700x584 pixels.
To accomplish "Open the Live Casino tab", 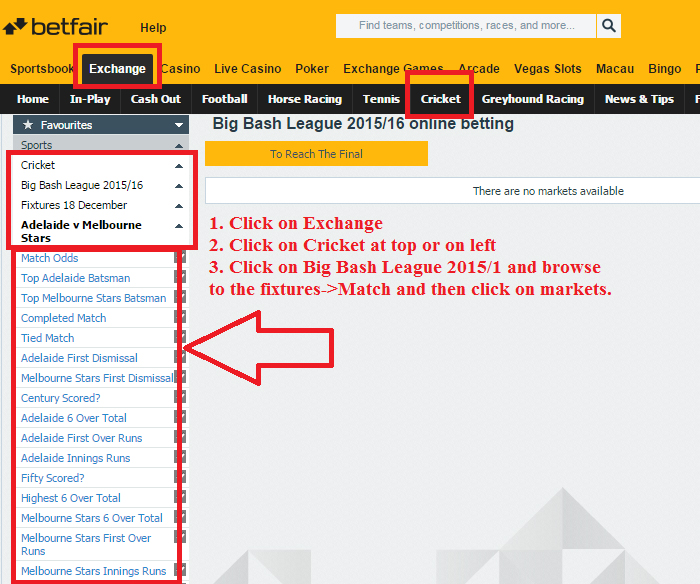I will 247,69.
